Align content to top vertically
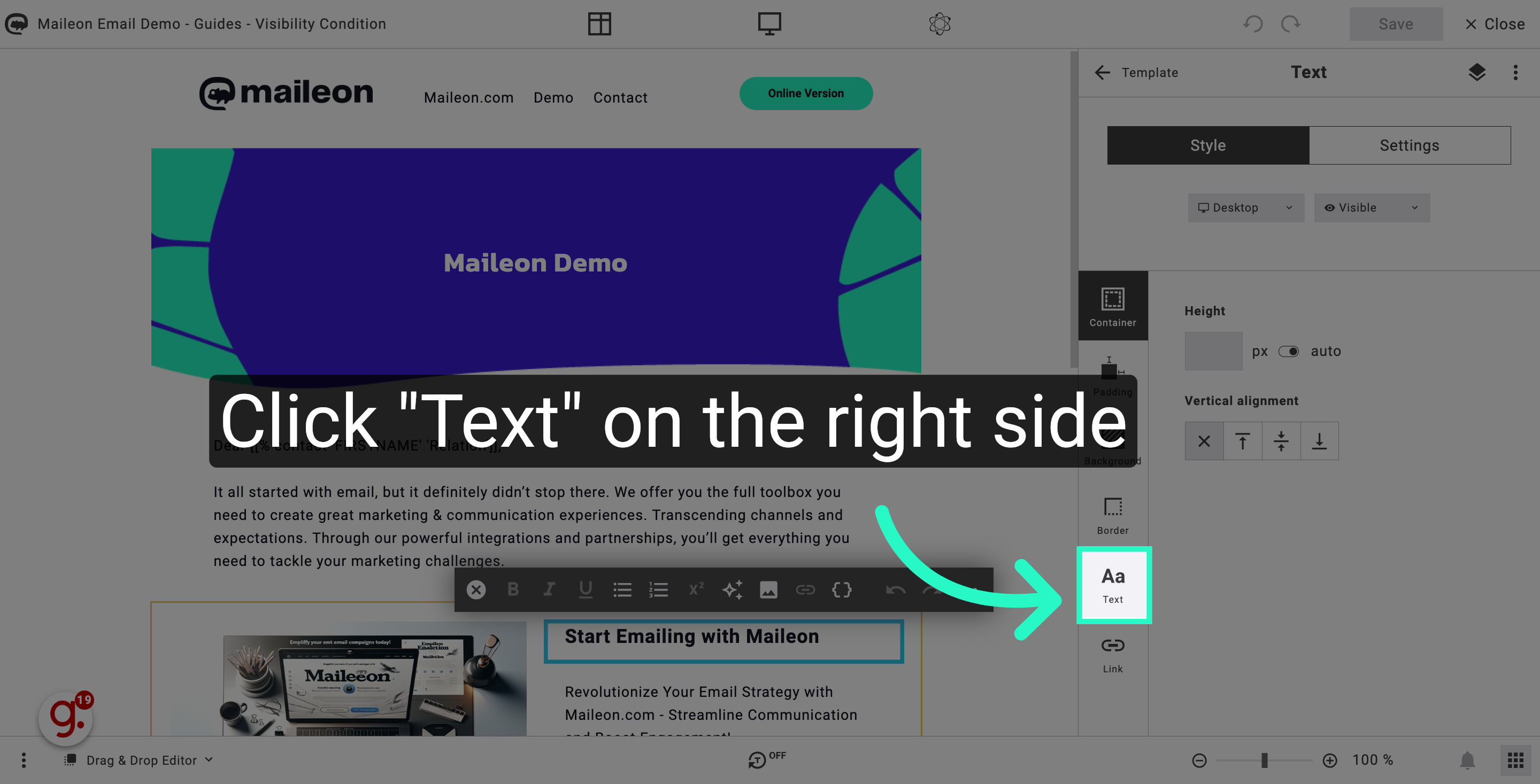 (1242, 441)
